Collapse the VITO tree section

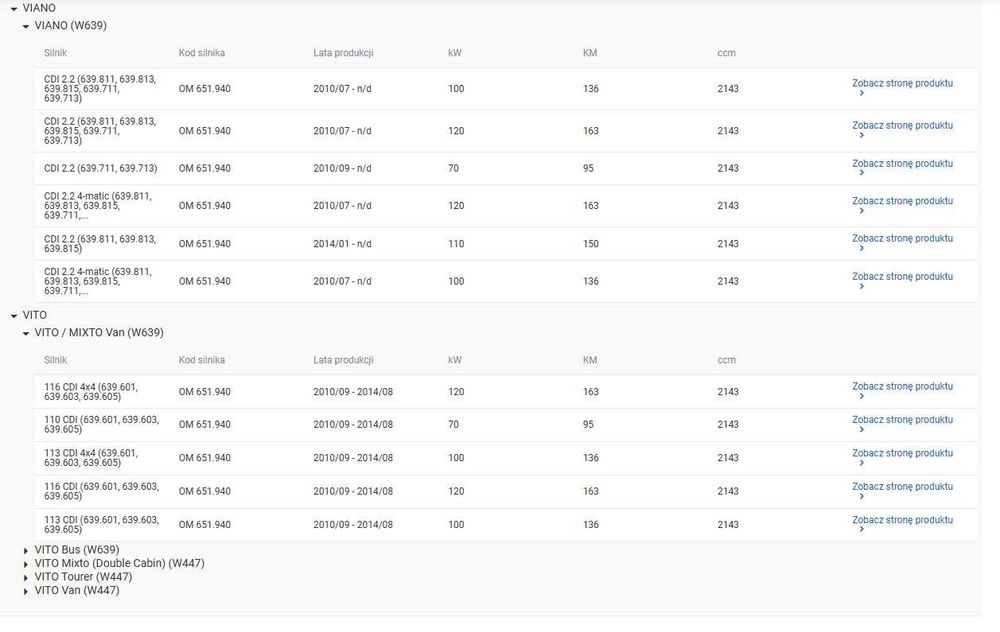click(13, 316)
